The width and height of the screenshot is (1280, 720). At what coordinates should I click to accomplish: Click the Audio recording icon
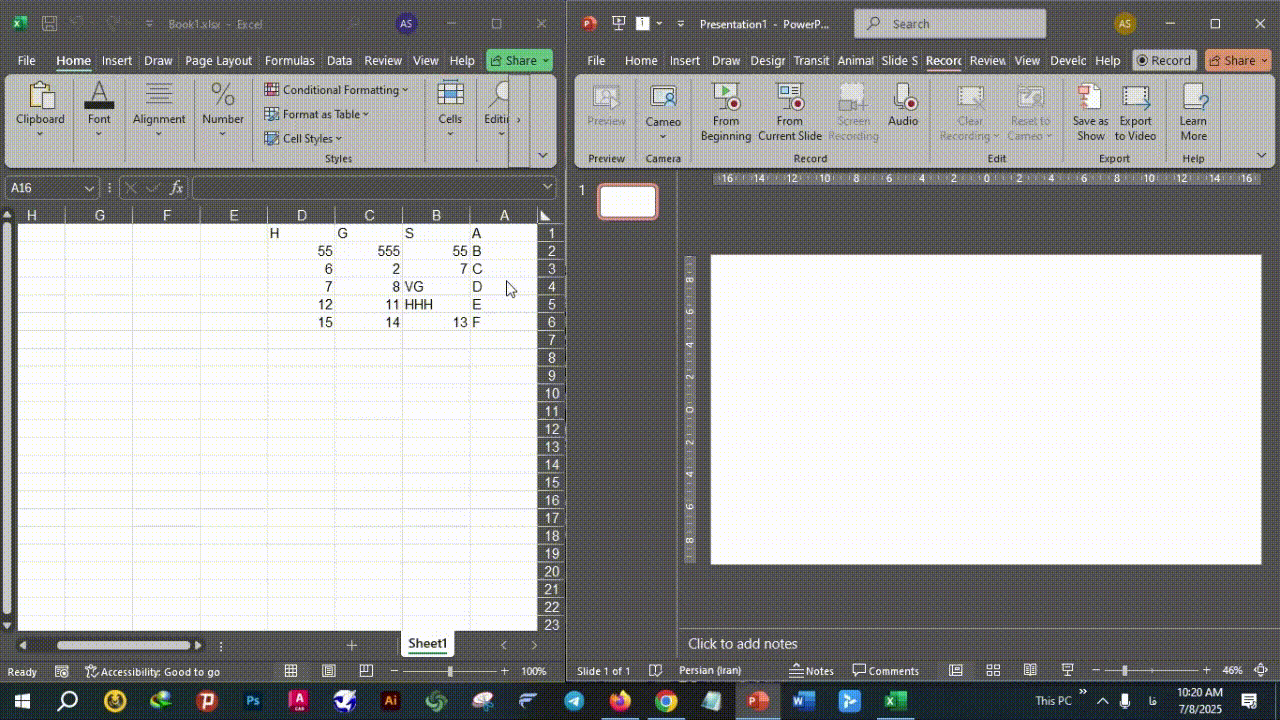point(903,104)
